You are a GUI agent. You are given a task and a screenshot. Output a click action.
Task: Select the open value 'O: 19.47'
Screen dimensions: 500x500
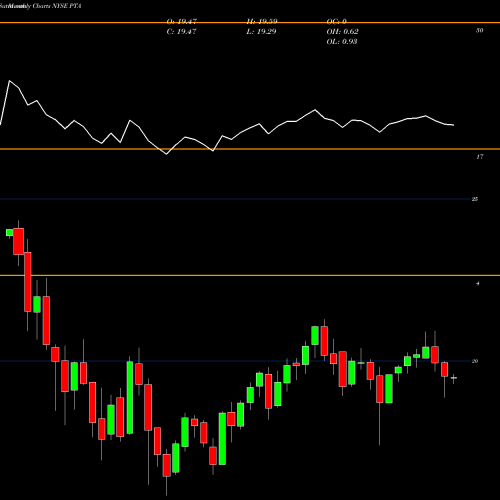[182, 22]
